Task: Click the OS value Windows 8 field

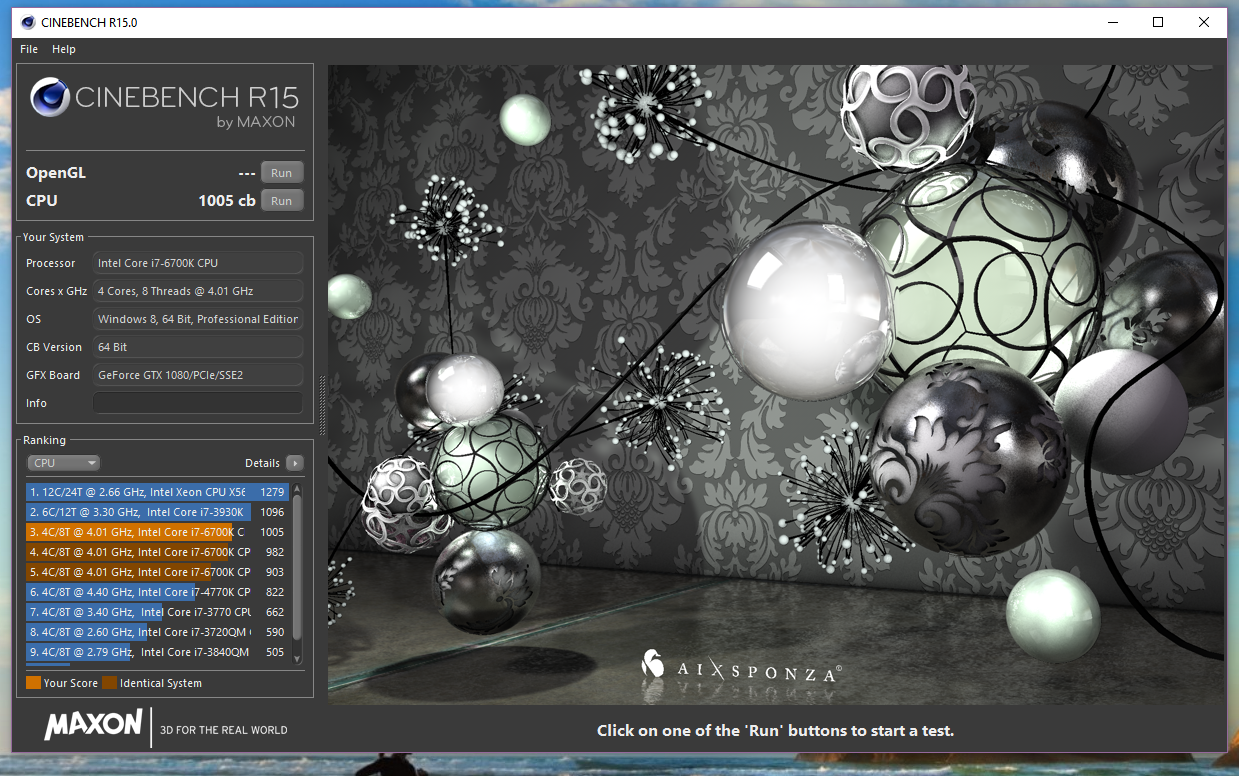Action: pyautogui.click(x=198, y=319)
